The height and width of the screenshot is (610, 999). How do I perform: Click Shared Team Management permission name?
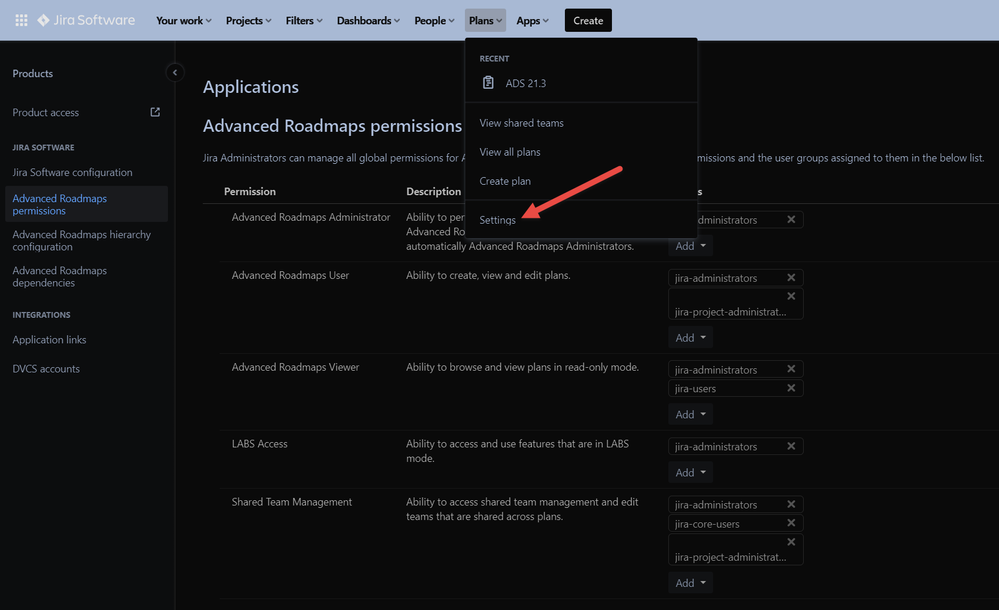[292, 502]
